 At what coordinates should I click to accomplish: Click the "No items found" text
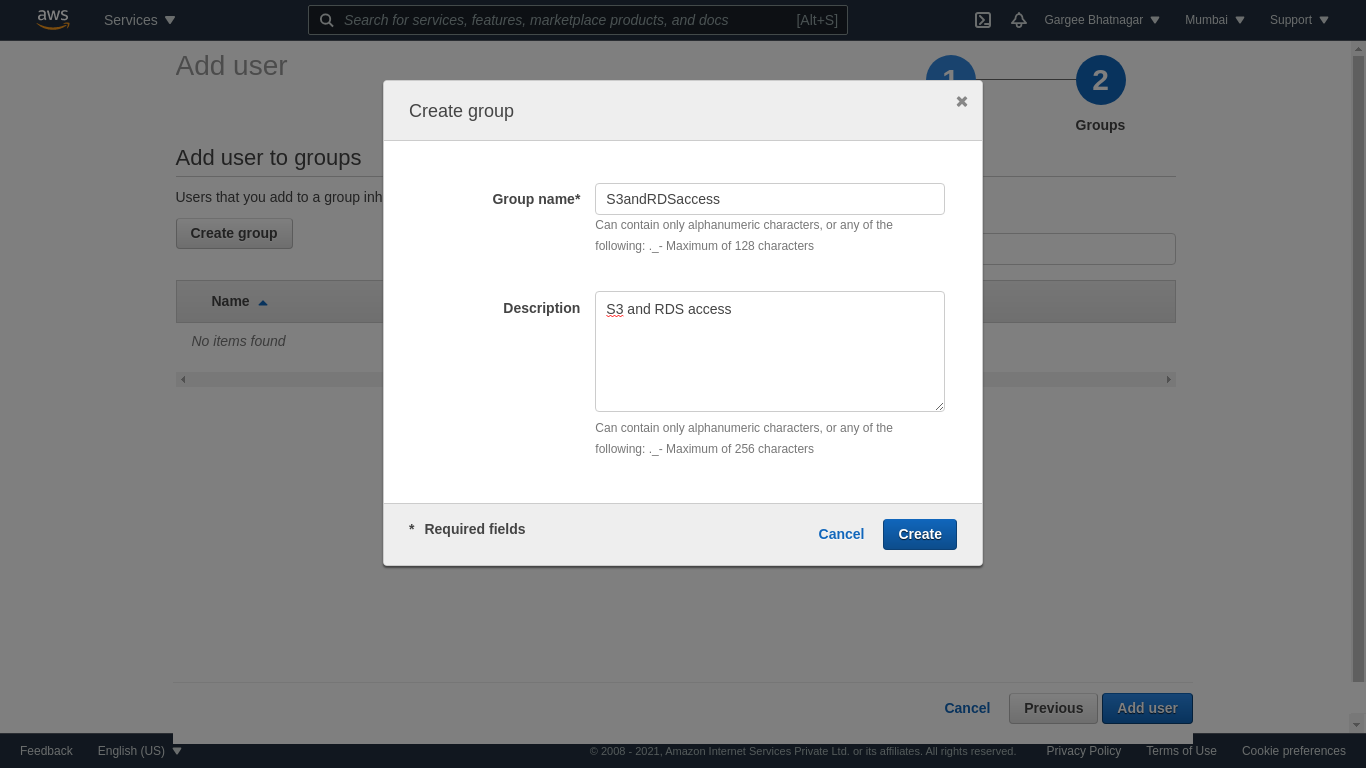pos(238,341)
